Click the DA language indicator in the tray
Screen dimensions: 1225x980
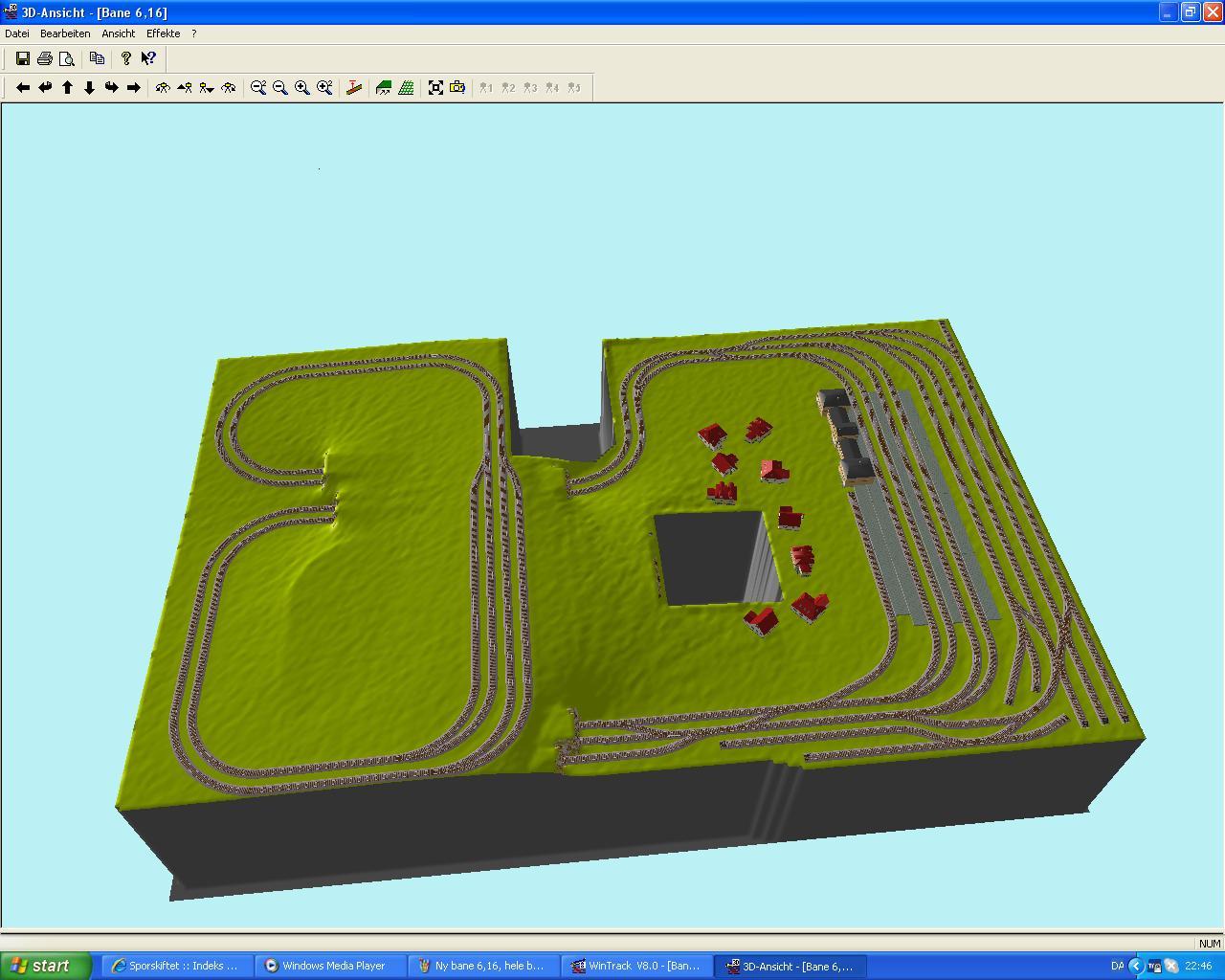click(x=1117, y=966)
